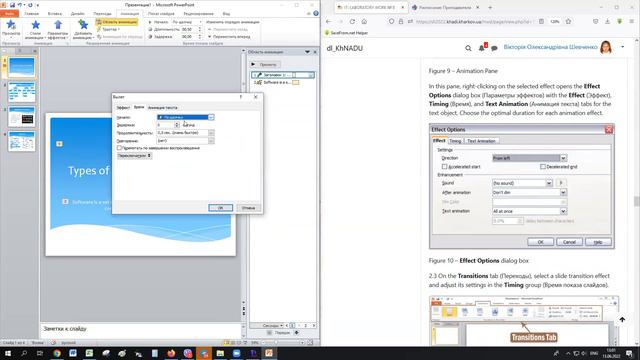
Task: Open PowerPoint Help question-mark icon
Action: (x=316, y=13)
